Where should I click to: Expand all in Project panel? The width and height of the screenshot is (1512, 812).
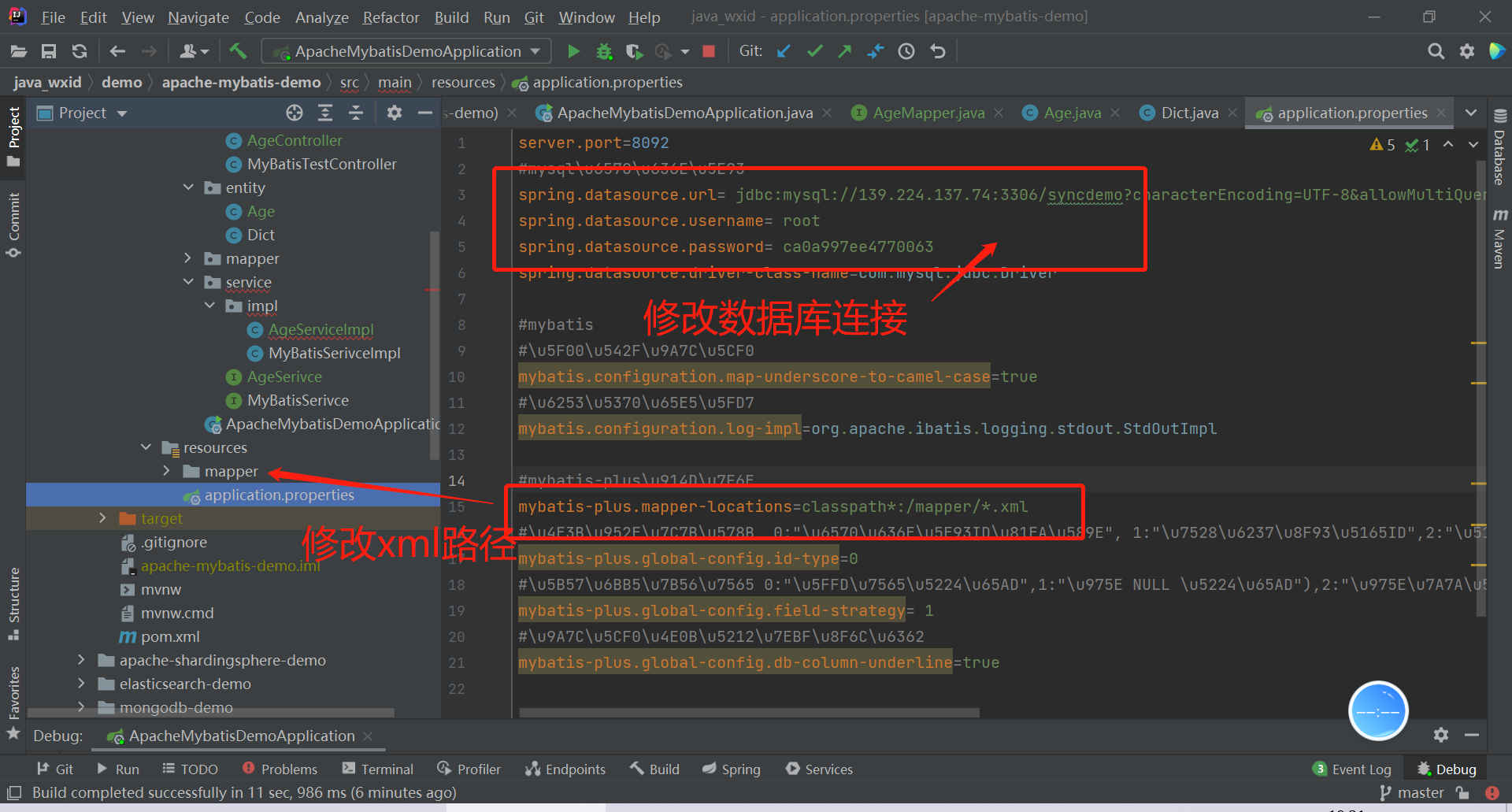tap(325, 113)
